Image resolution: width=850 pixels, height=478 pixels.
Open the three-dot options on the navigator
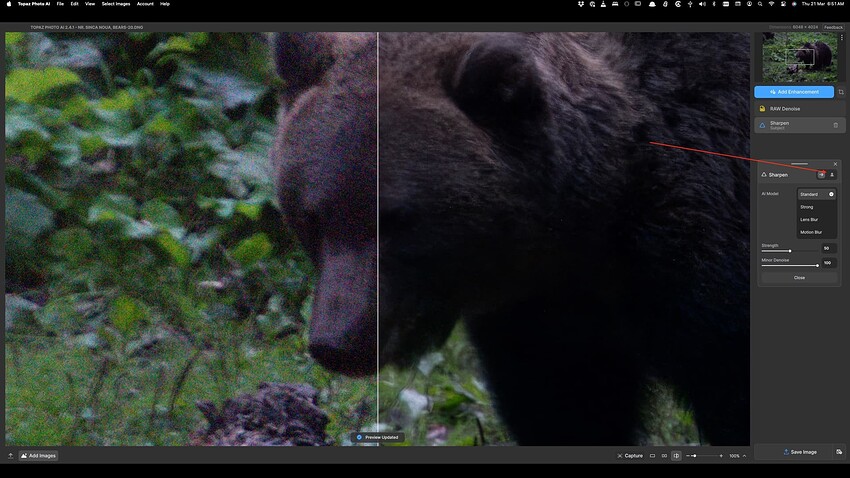pos(841,37)
